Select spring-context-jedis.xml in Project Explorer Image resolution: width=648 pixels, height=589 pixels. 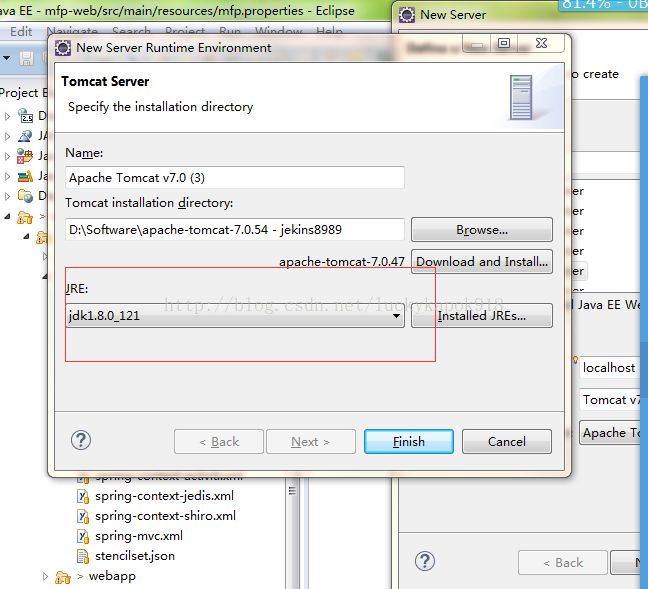(x=164, y=496)
